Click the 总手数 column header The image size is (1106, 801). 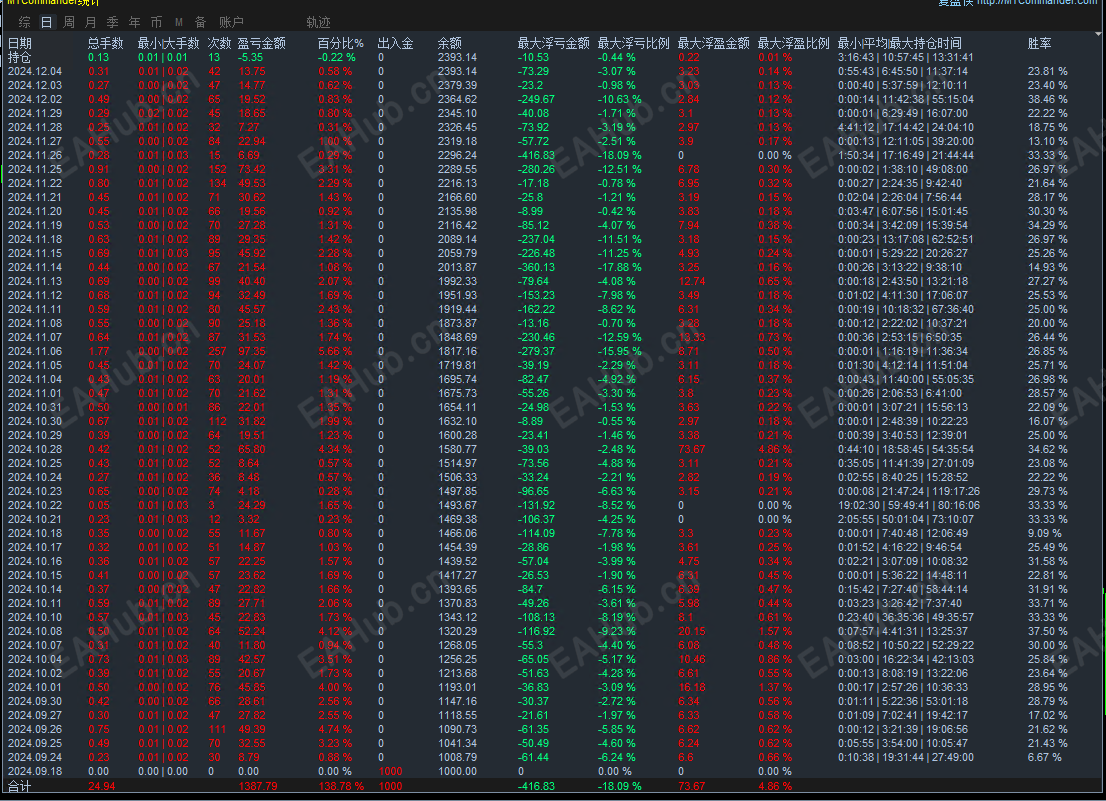pos(106,44)
